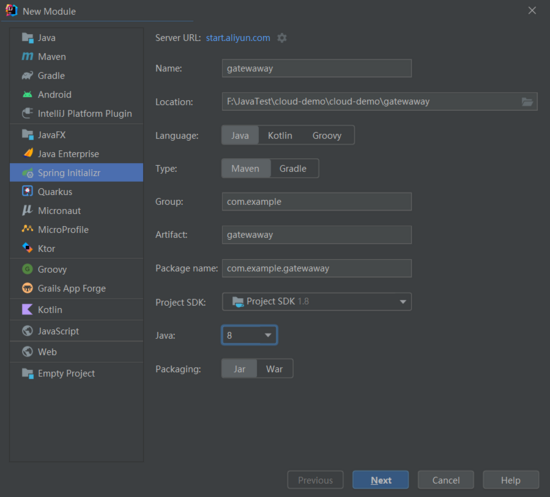The height and width of the screenshot is (497, 550).
Task: Click the Empty Project folder icon
Action: coord(27,373)
